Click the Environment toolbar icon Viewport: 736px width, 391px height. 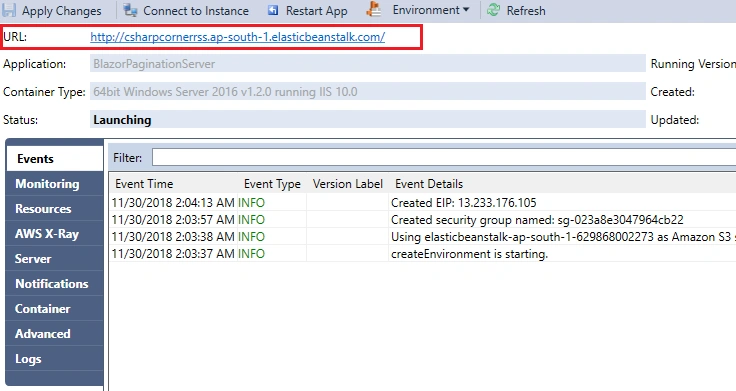(374, 9)
